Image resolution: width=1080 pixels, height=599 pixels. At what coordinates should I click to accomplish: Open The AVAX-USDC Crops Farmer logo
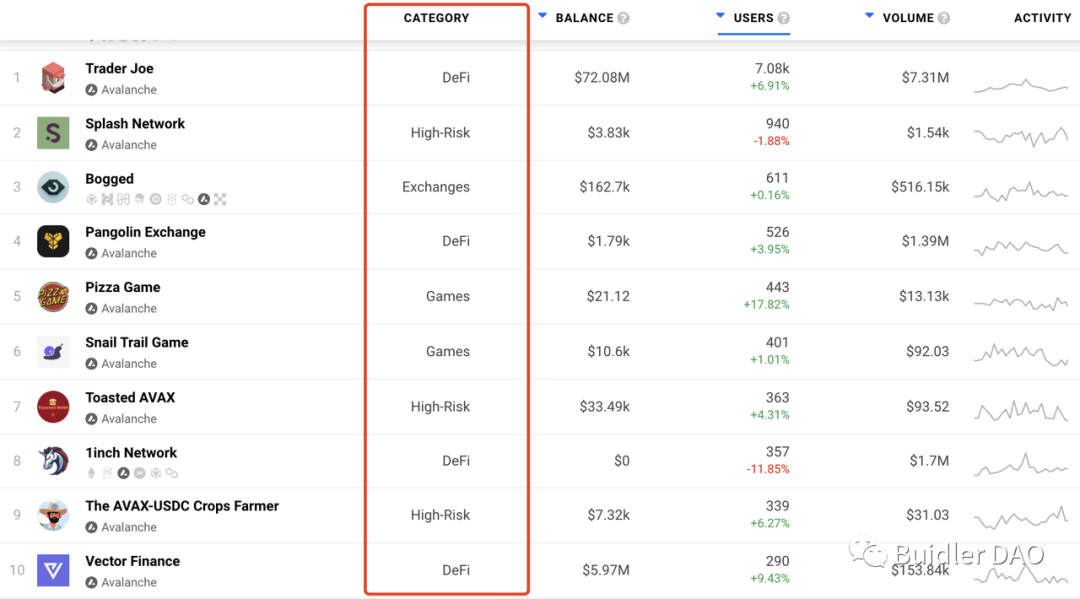pyautogui.click(x=53, y=515)
